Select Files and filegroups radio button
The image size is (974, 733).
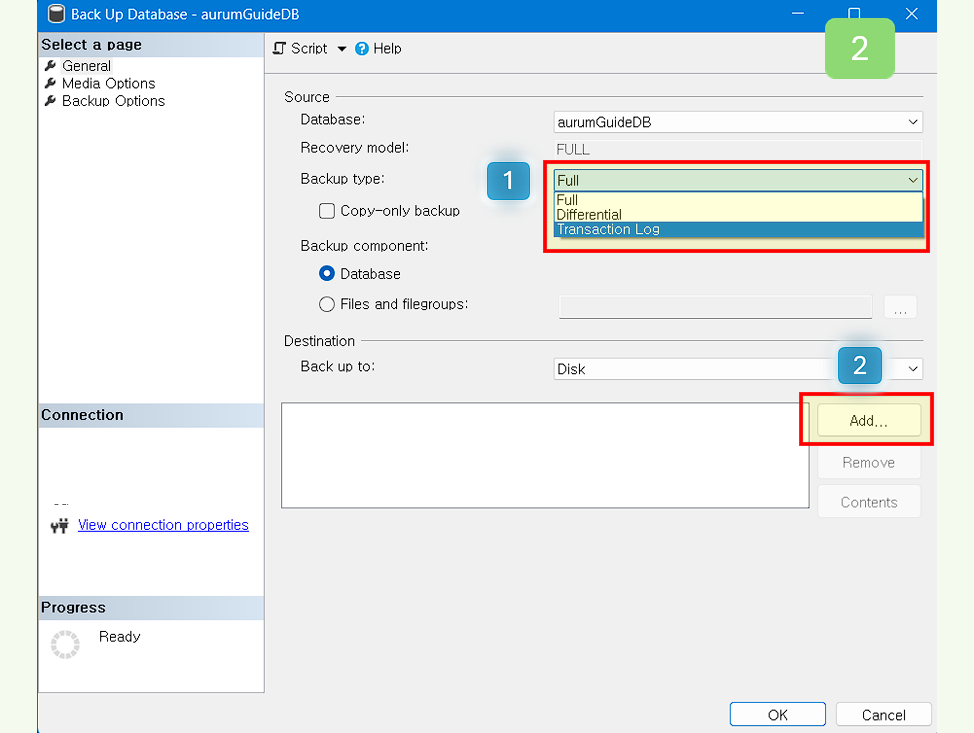click(x=327, y=304)
